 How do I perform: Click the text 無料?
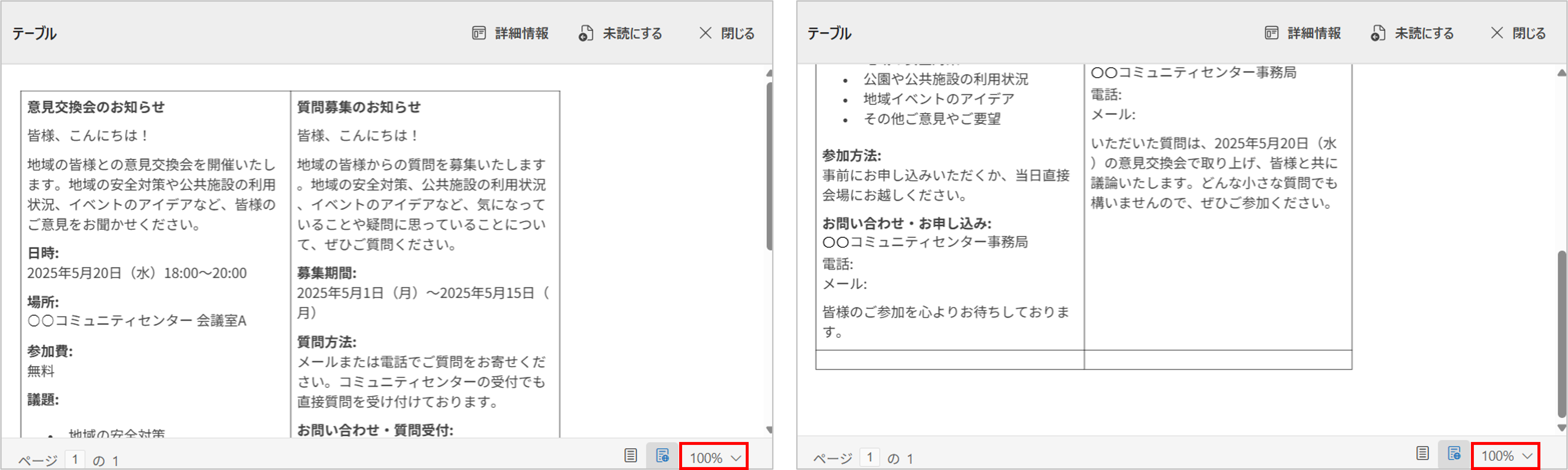[41, 371]
